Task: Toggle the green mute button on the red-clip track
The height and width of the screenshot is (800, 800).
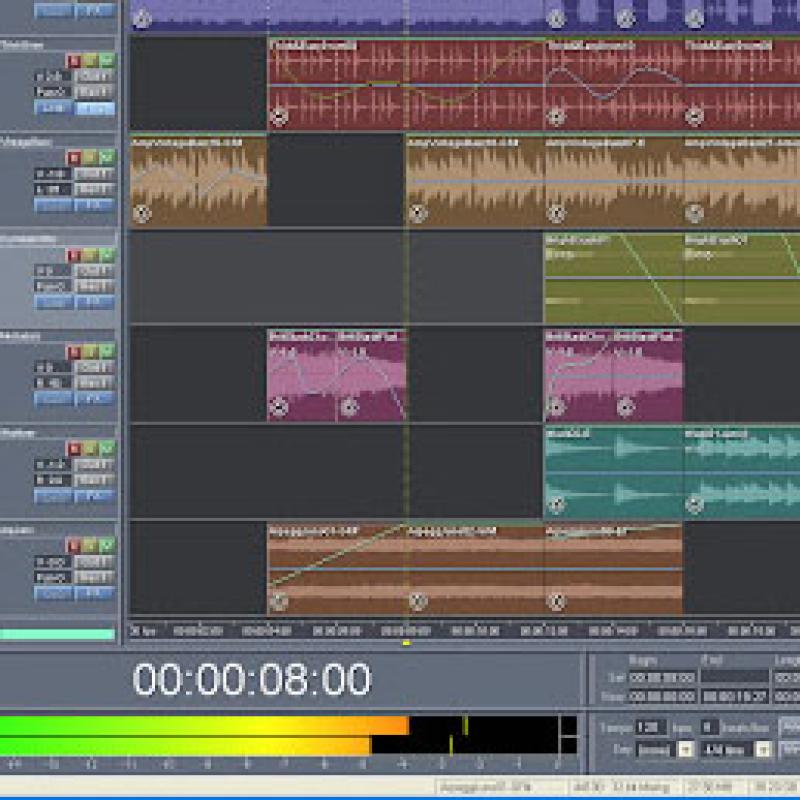Action: tap(107, 61)
